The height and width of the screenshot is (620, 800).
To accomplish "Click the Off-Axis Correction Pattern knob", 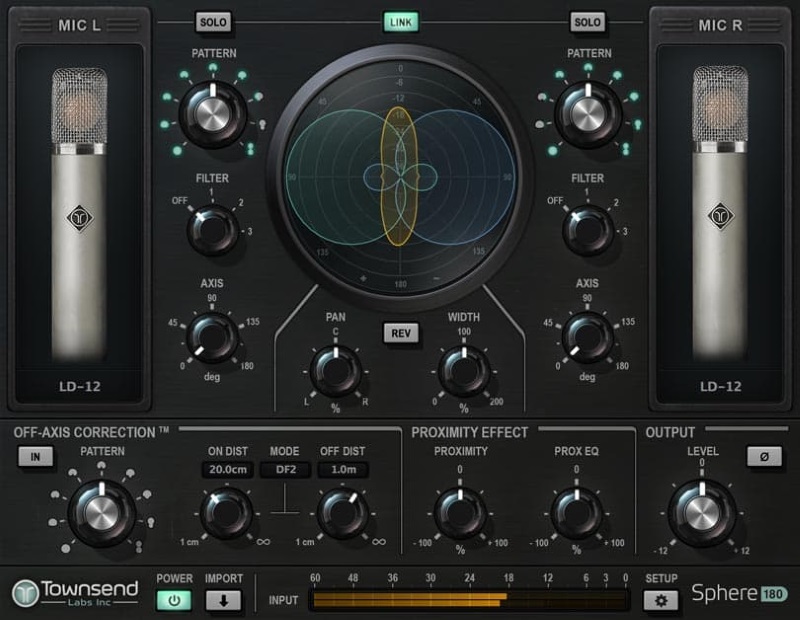I will pos(102,512).
